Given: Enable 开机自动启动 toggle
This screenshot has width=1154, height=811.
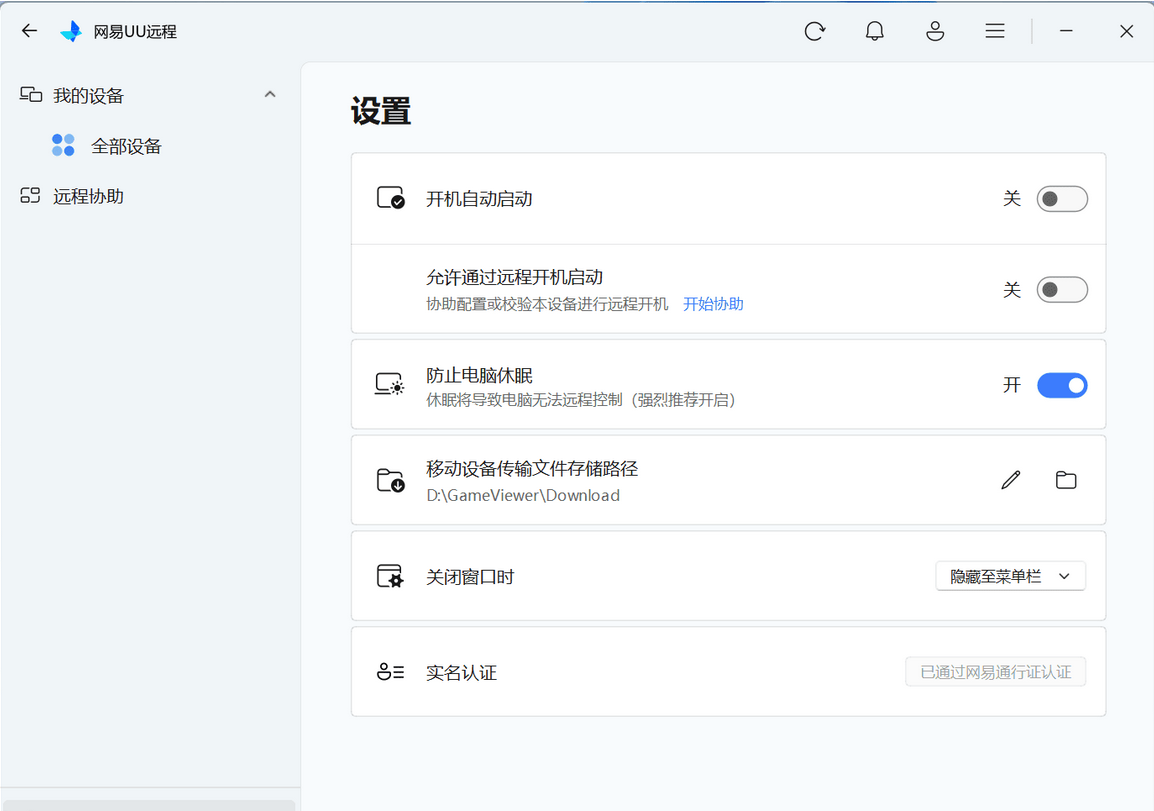Looking at the screenshot, I should [1062, 199].
